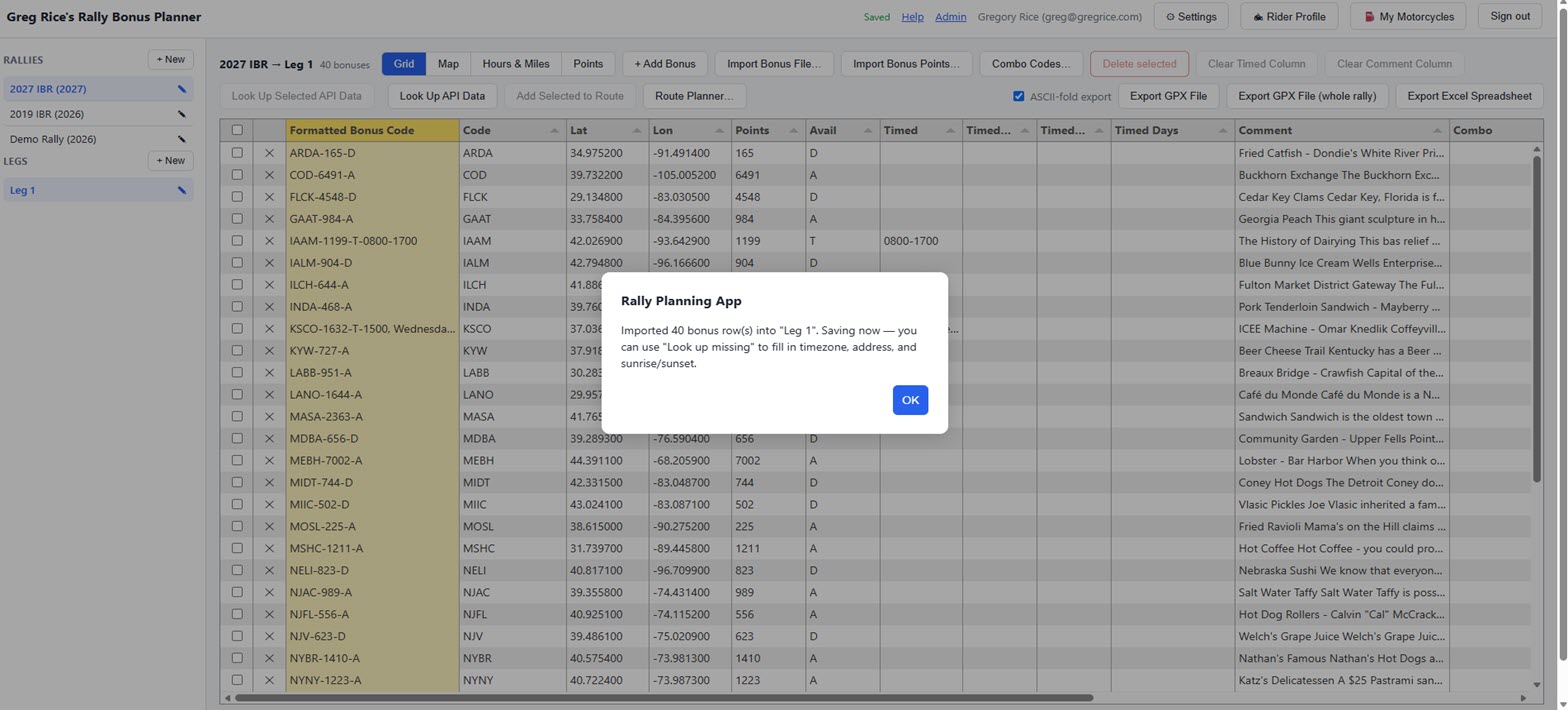This screenshot has width=1568, height=710.
Task: Click the horizontal scrollbar under the grid
Action: pyautogui.click(x=663, y=698)
